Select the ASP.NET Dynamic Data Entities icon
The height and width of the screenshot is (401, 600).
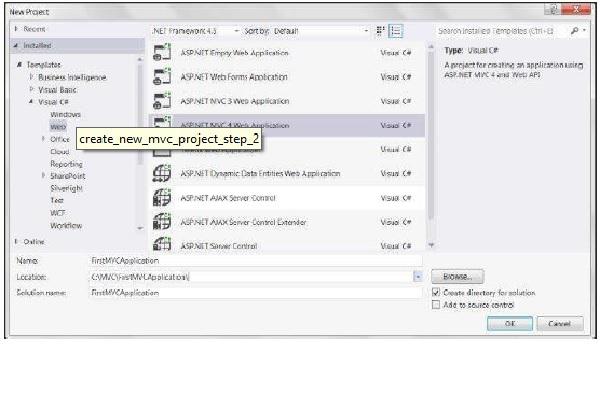(163, 174)
